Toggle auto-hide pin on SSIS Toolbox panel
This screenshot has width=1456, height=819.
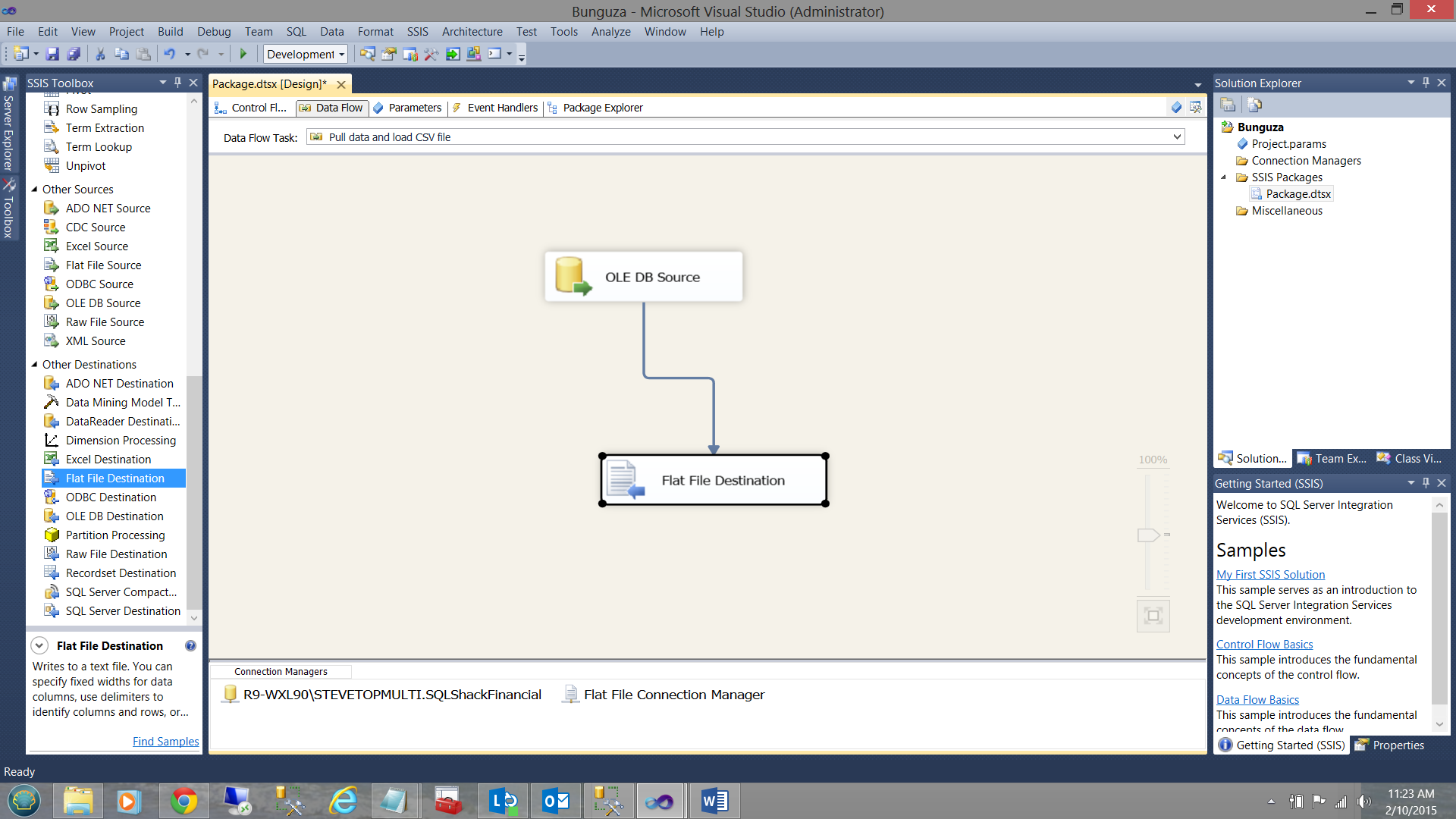click(x=178, y=83)
